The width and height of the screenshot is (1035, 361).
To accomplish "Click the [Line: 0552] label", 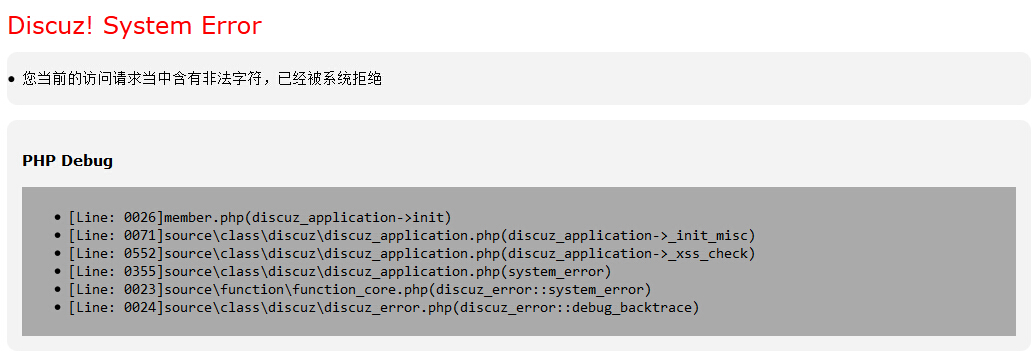I will [116, 253].
